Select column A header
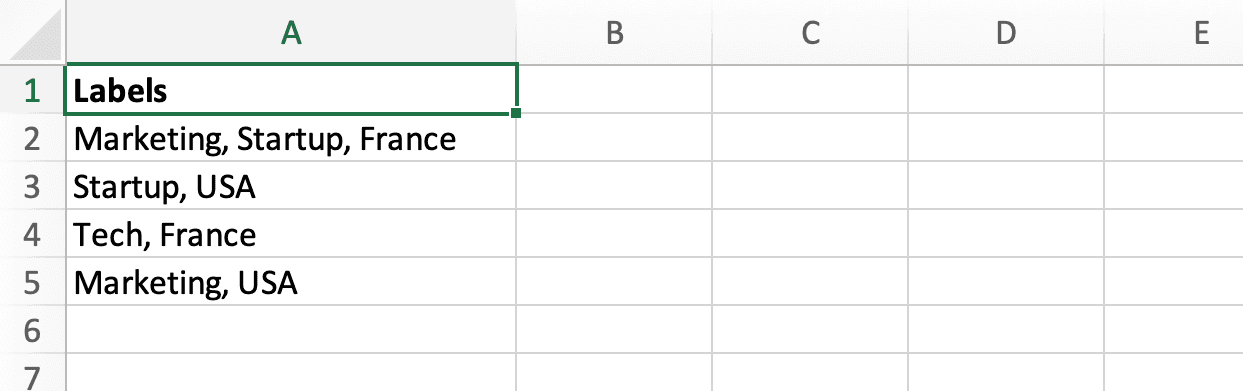This screenshot has width=1243, height=391. click(x=291, y=32)
